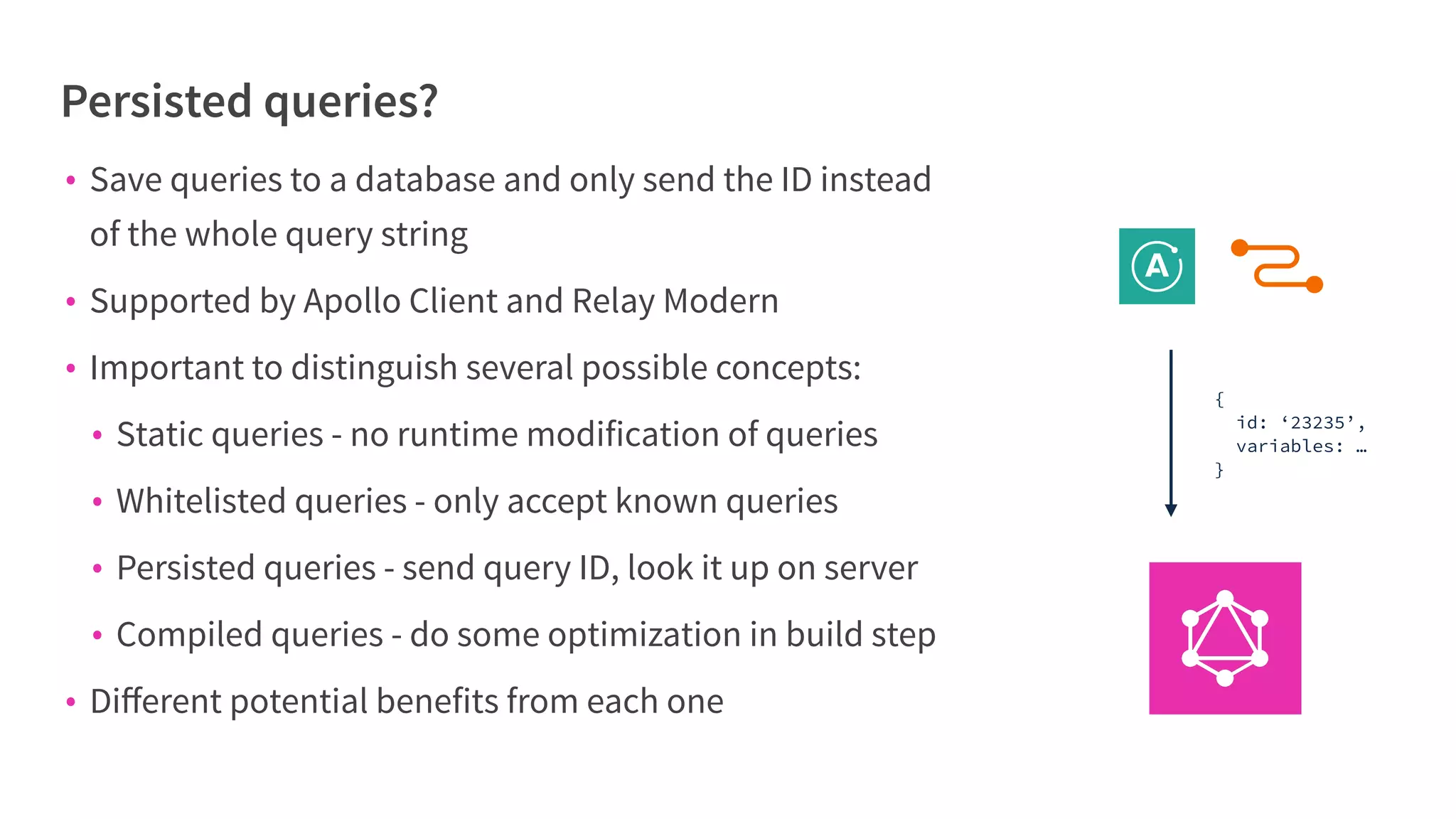1456x819 pixels.
Task: Select the 'Static queries' sub-bullet text
Action: coord(496,434)
